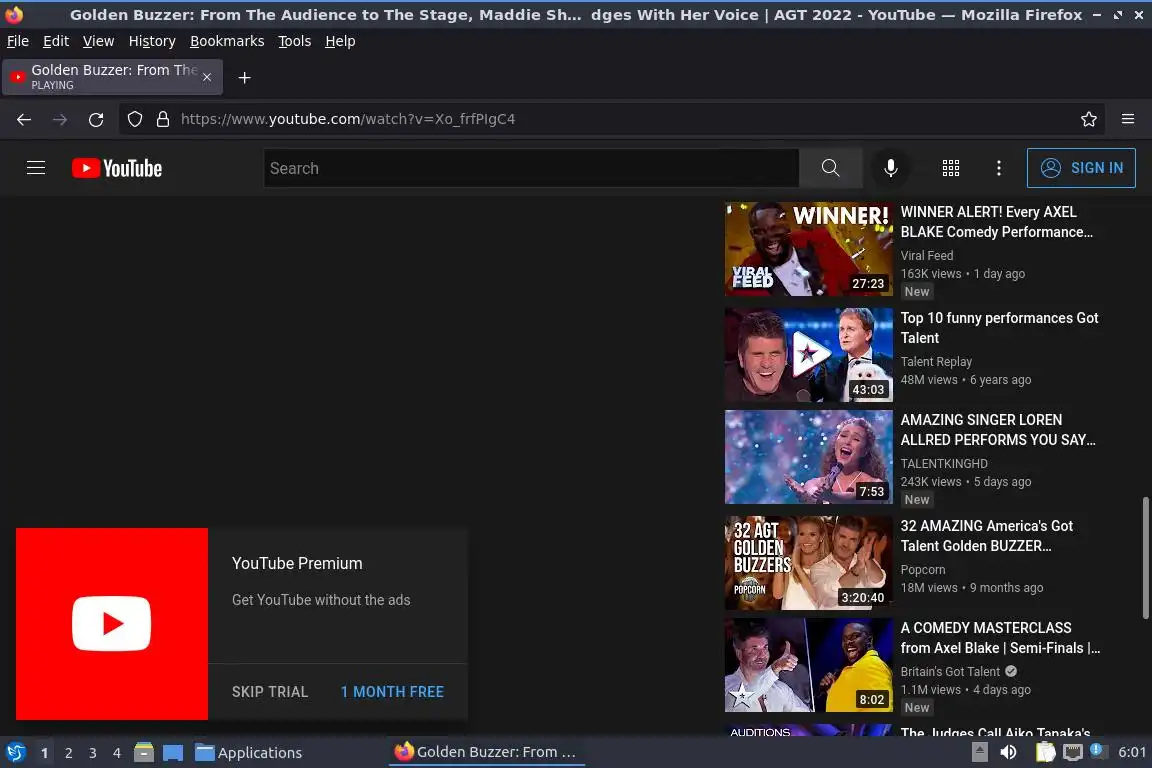
Task: Click the SIGN IN button
Action: 1081,168
